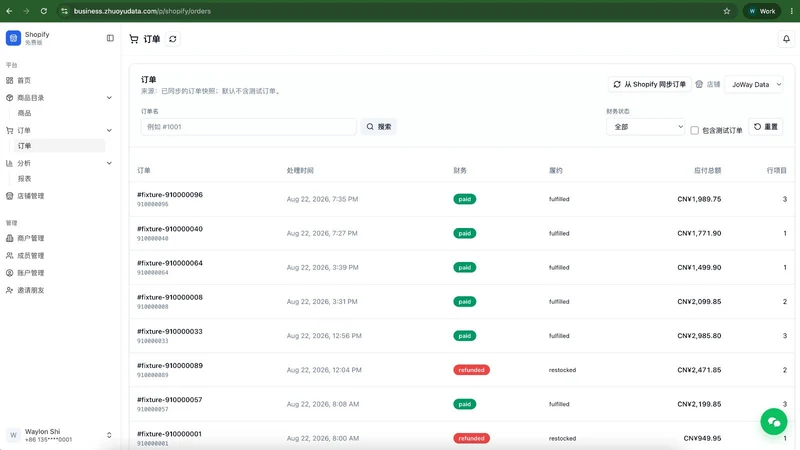Click the address bar URL

pos(142,11)
